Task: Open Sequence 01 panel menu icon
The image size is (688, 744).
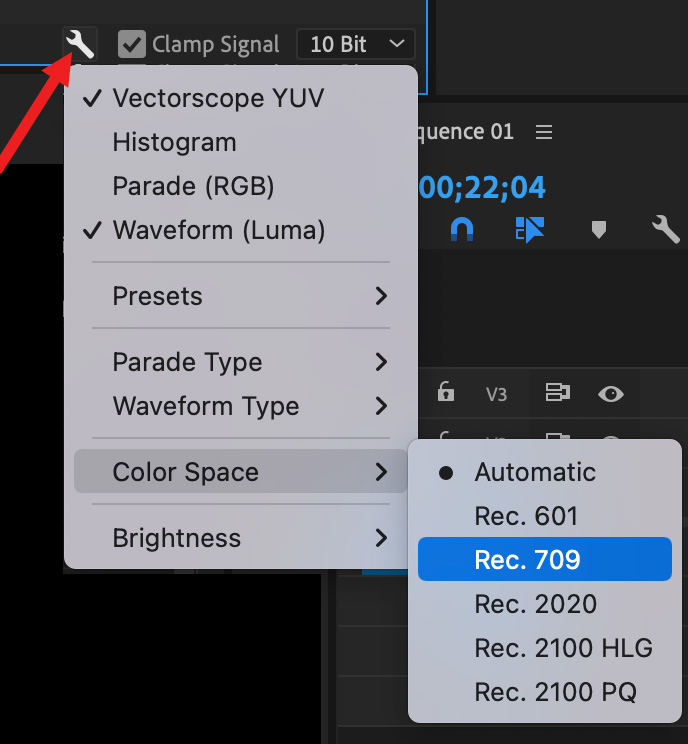Action: coord(544,132)
